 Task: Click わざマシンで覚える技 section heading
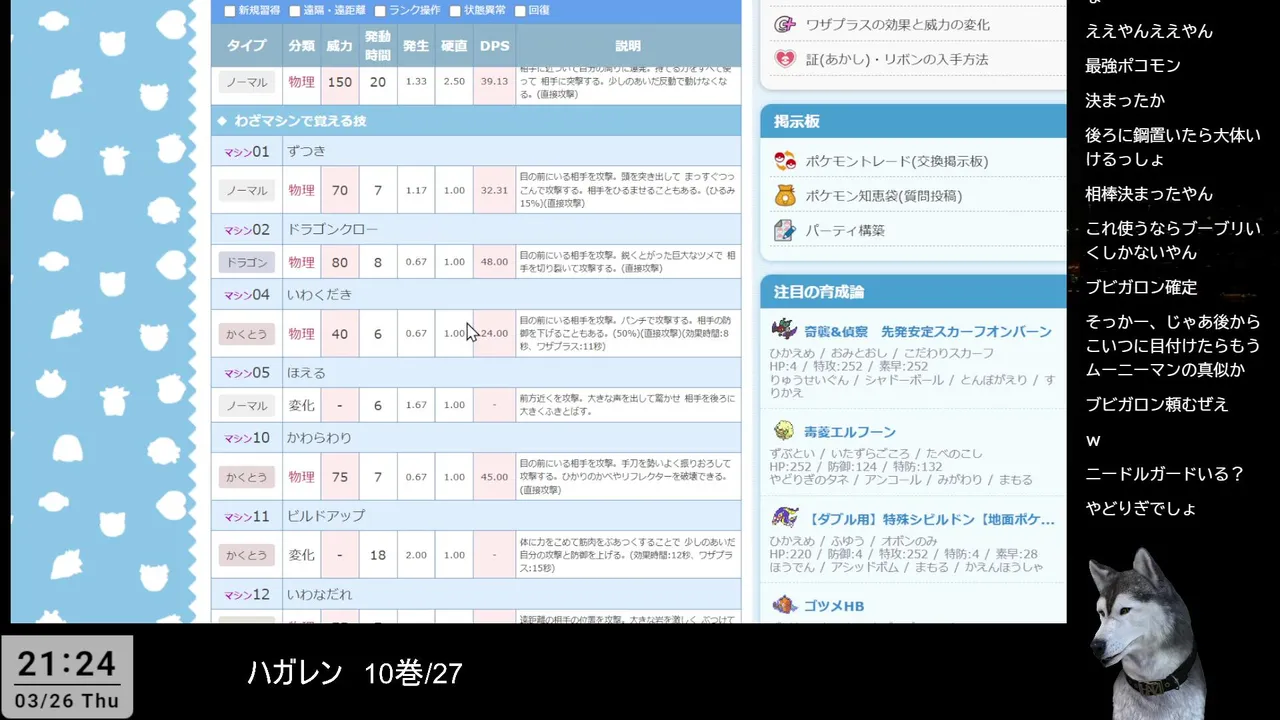300,120
